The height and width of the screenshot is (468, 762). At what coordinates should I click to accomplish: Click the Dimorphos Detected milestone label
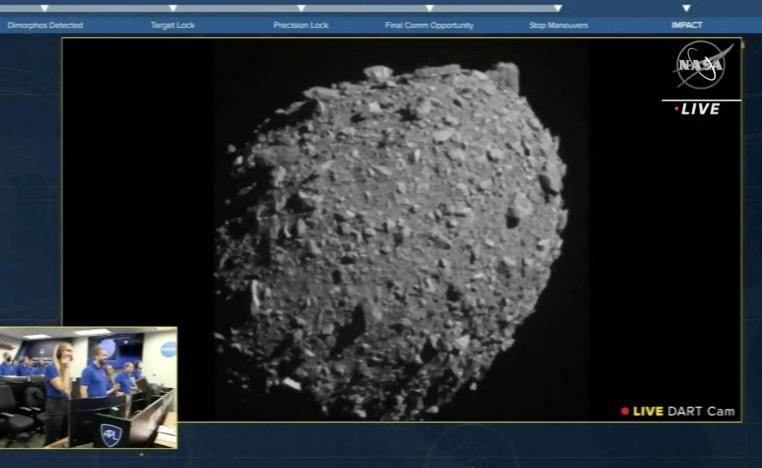click(45, 25)
